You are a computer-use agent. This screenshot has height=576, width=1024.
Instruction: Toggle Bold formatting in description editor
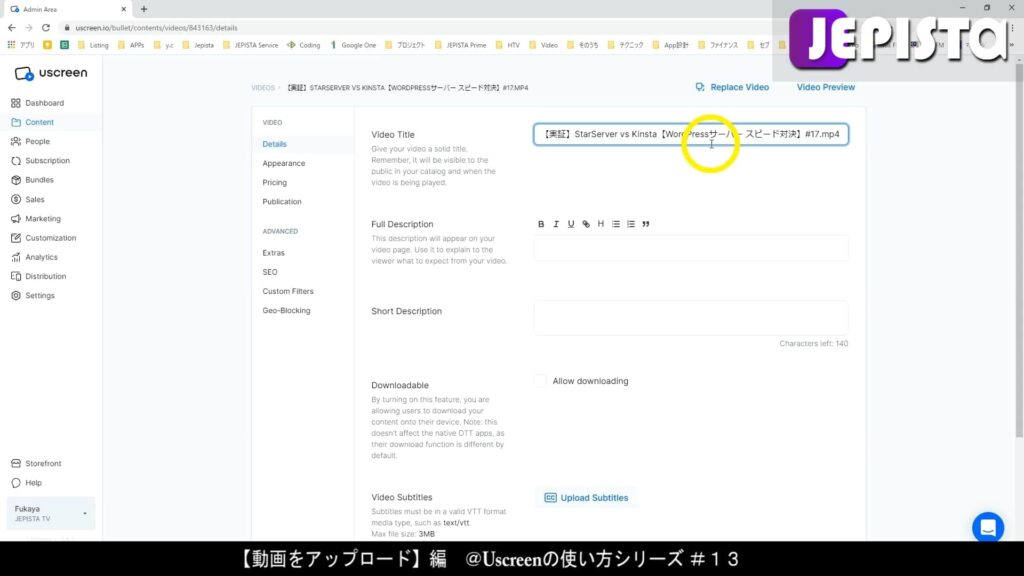[541, 224]
